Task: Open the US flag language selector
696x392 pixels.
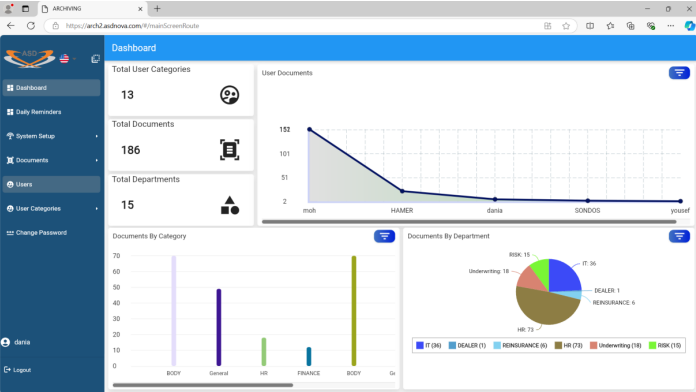Action: (x=68, y=59)
